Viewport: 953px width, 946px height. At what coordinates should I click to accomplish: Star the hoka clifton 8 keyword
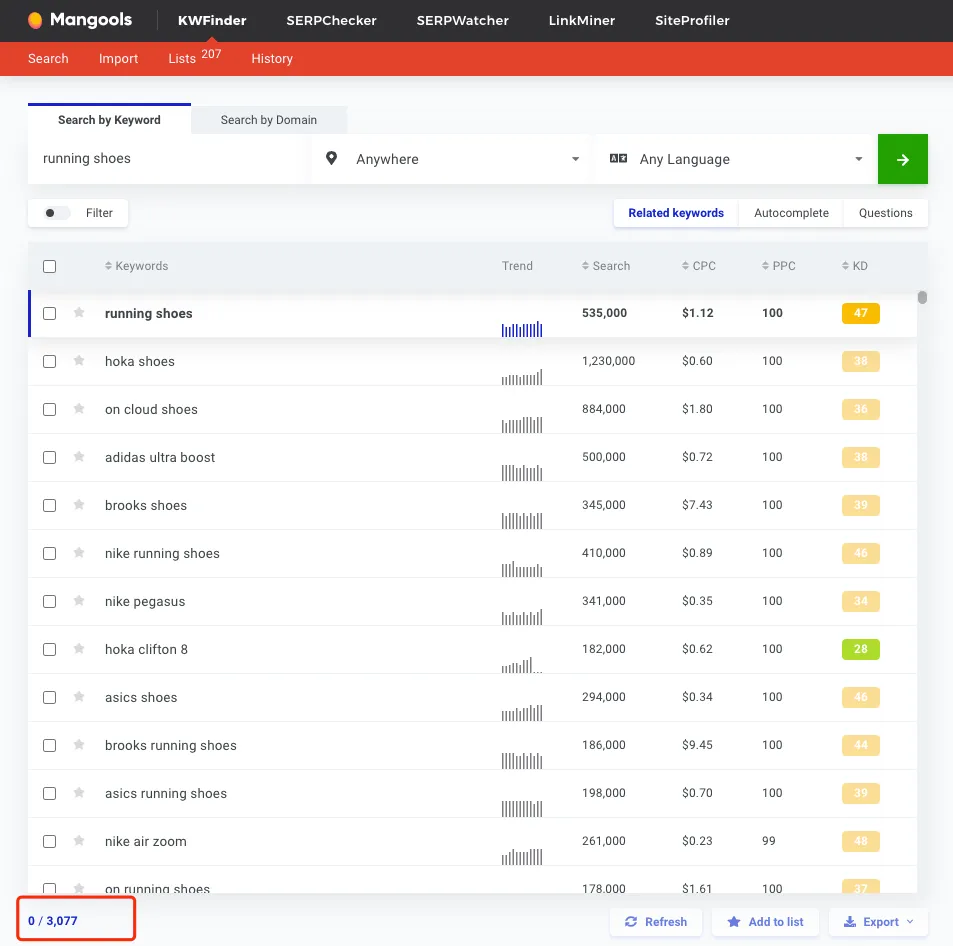point(79,649)
